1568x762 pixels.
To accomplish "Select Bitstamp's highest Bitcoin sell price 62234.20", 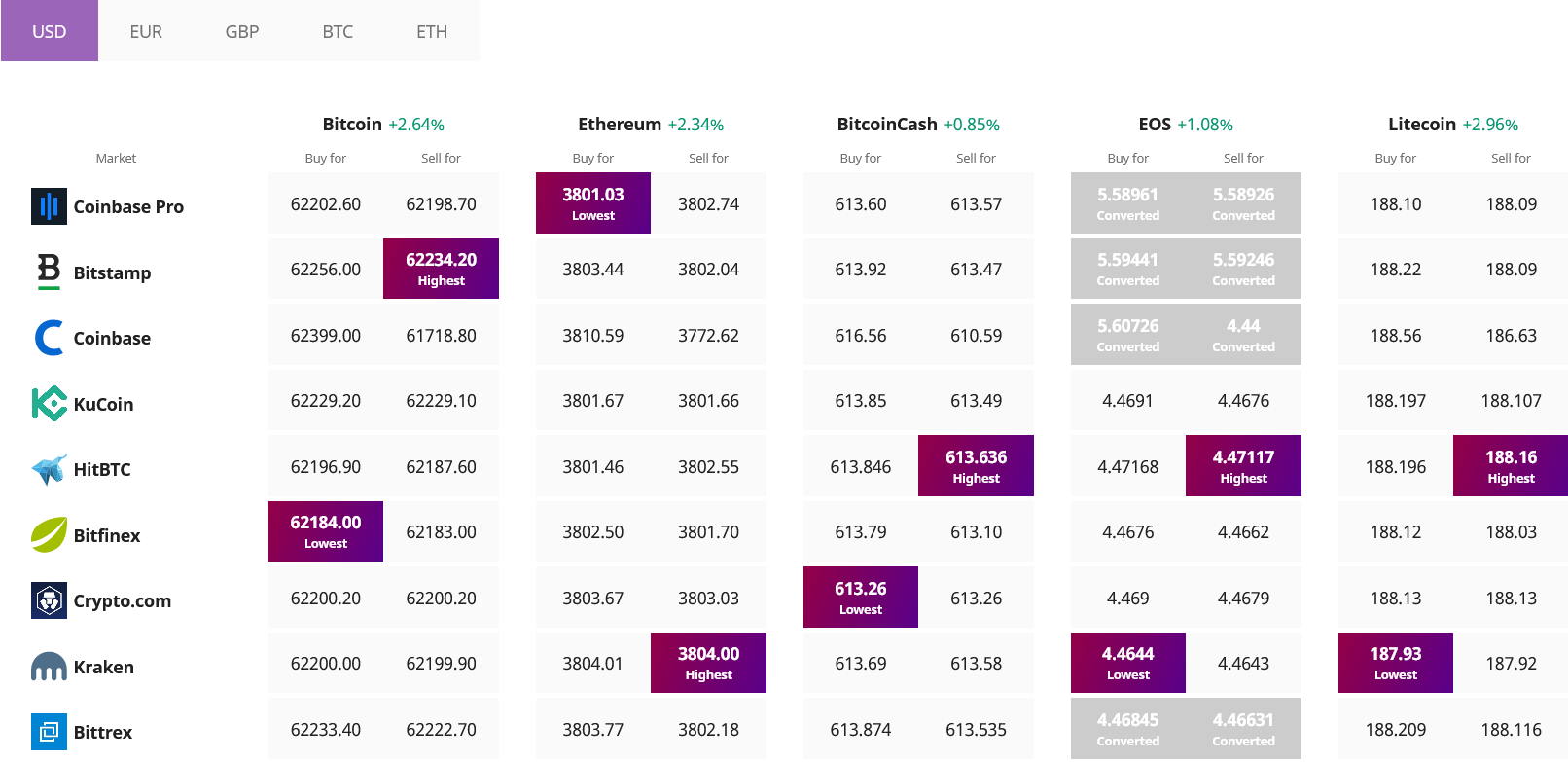I will [x=442, y=269].
